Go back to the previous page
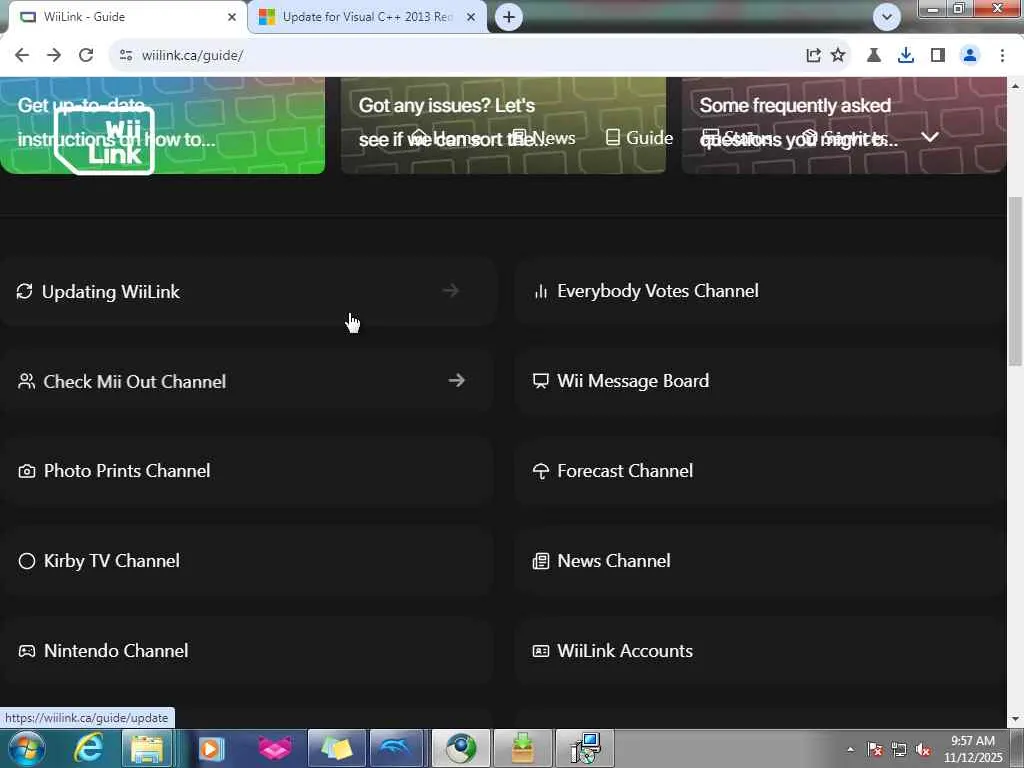 click(22, 56)
